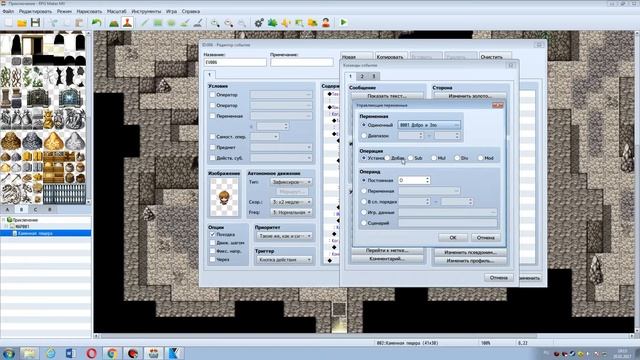Select the Диапазон radio button
This screenshot has width=640, height=360.
tap(364, 136)
